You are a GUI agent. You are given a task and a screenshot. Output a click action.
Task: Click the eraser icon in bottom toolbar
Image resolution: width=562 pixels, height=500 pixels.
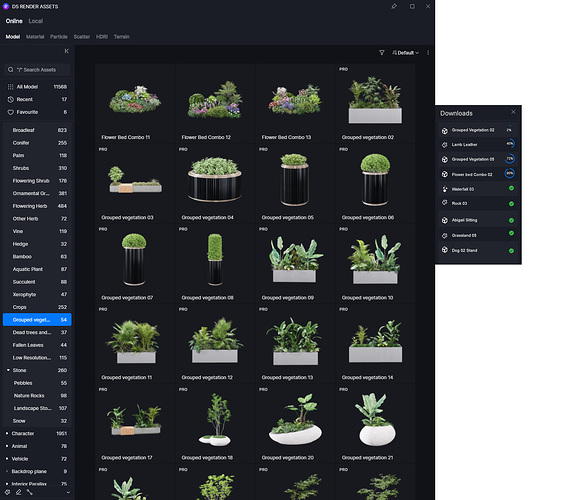(19, 492)
